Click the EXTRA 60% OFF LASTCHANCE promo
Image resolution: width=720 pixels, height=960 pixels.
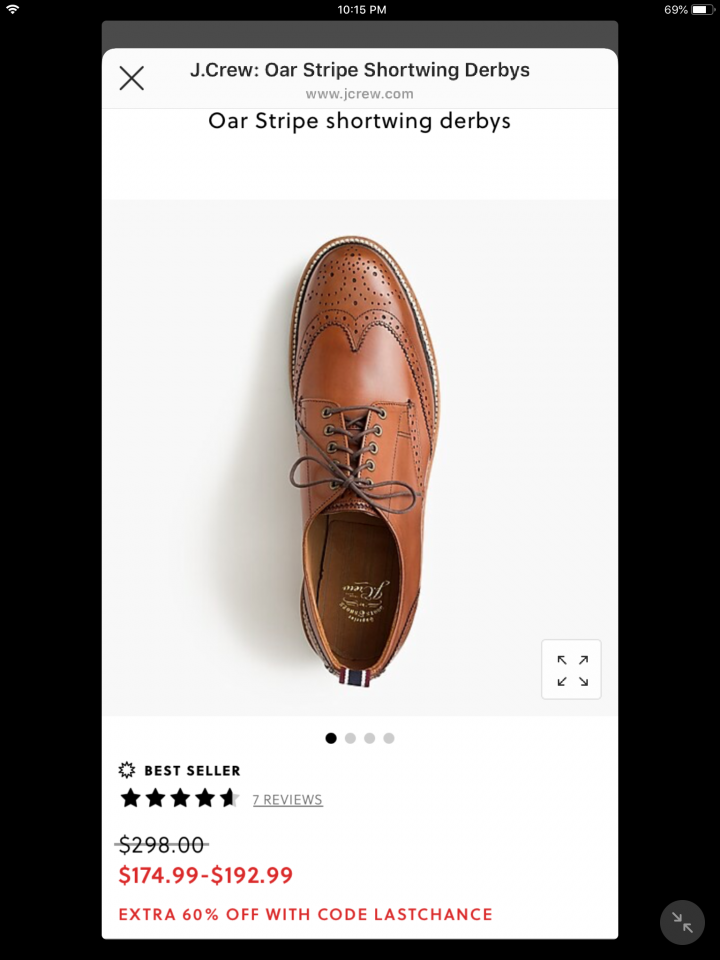(305, 914)
